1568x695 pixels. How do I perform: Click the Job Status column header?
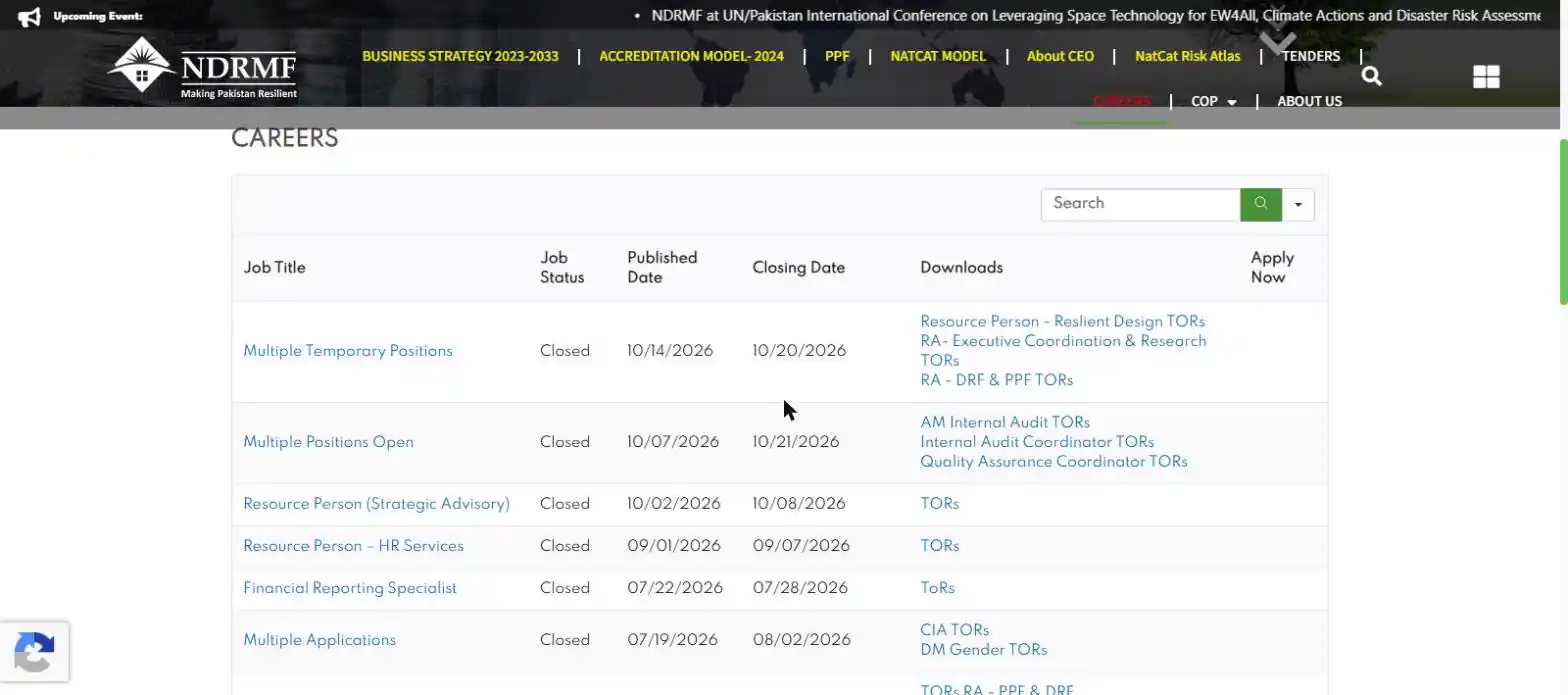562,268
